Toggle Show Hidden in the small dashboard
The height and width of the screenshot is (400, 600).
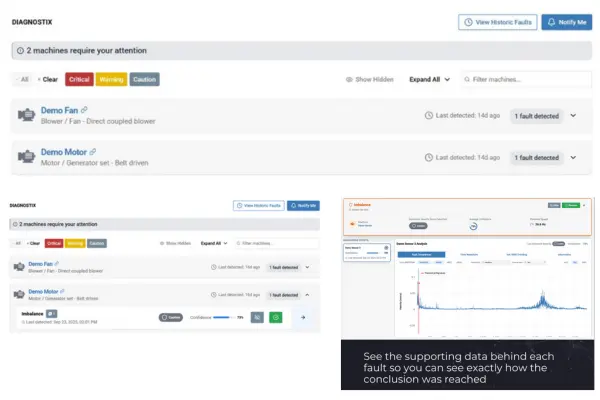[x=175, y=243]
